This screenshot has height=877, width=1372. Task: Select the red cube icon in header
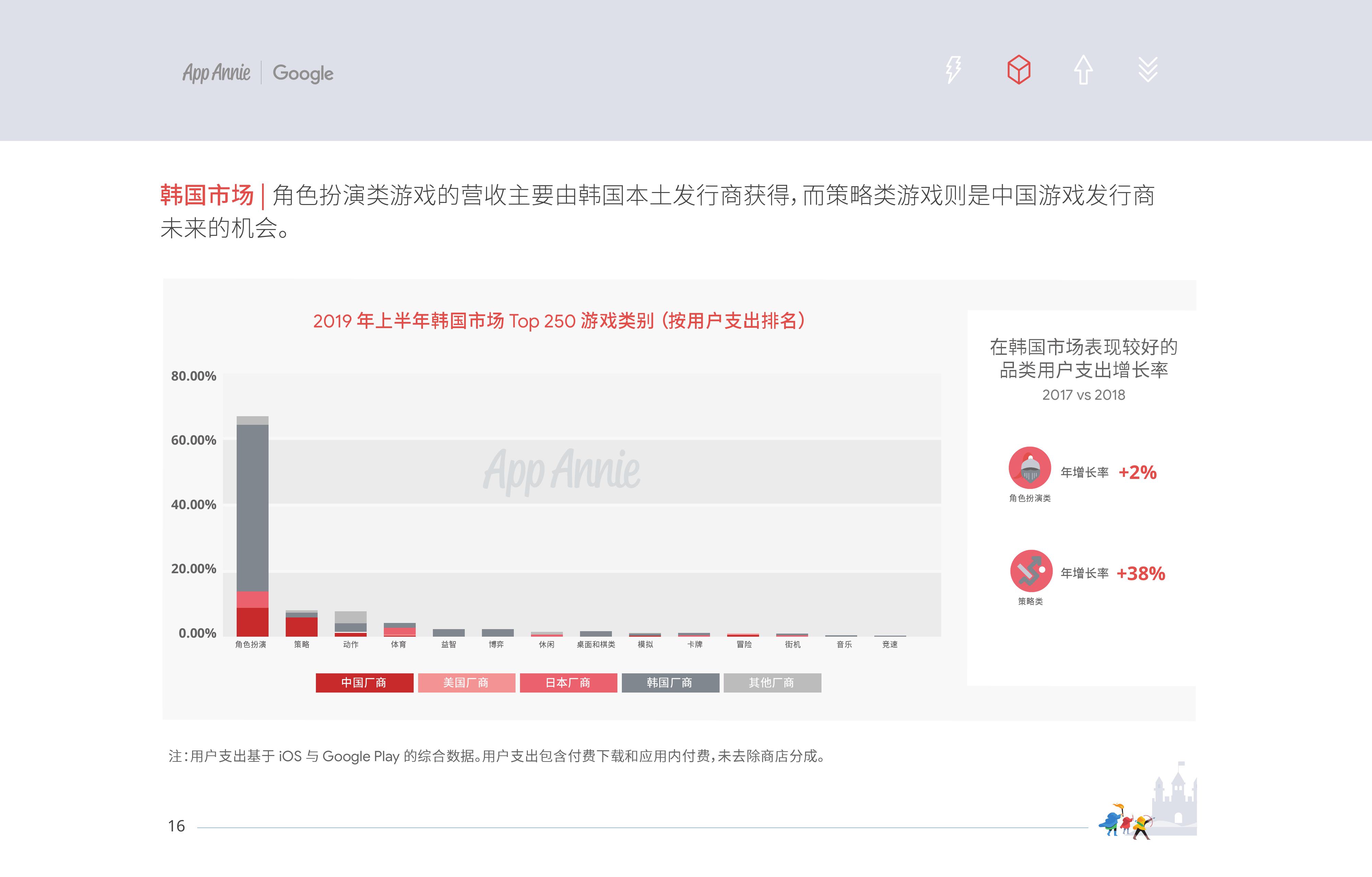pyautogui.click(x=1019, y=70)
